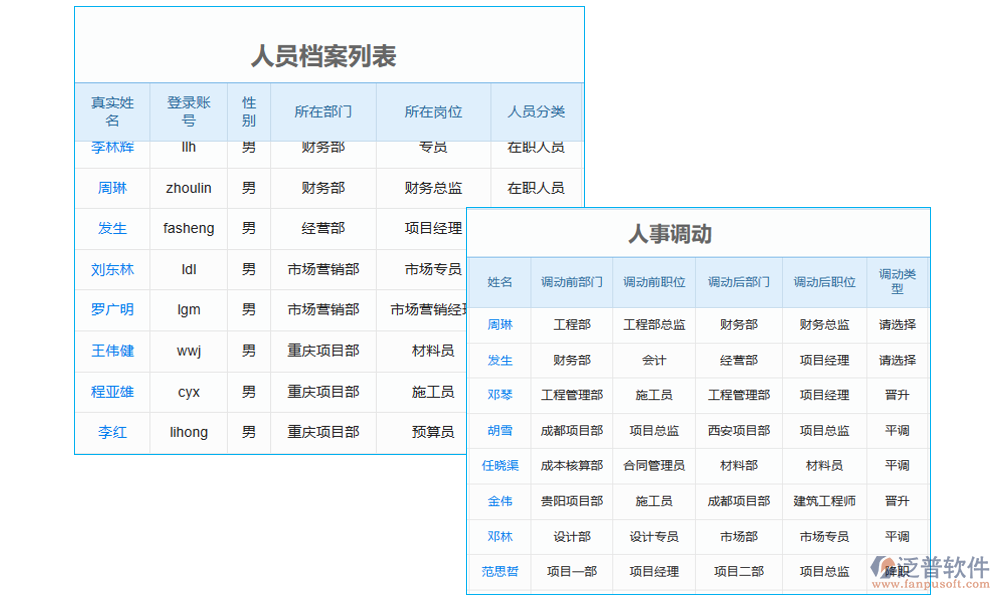This screenshot has width=1000, height=600.
Task: Select 晋升 type in 金伟 row
Action: click(x=897, y=501)
